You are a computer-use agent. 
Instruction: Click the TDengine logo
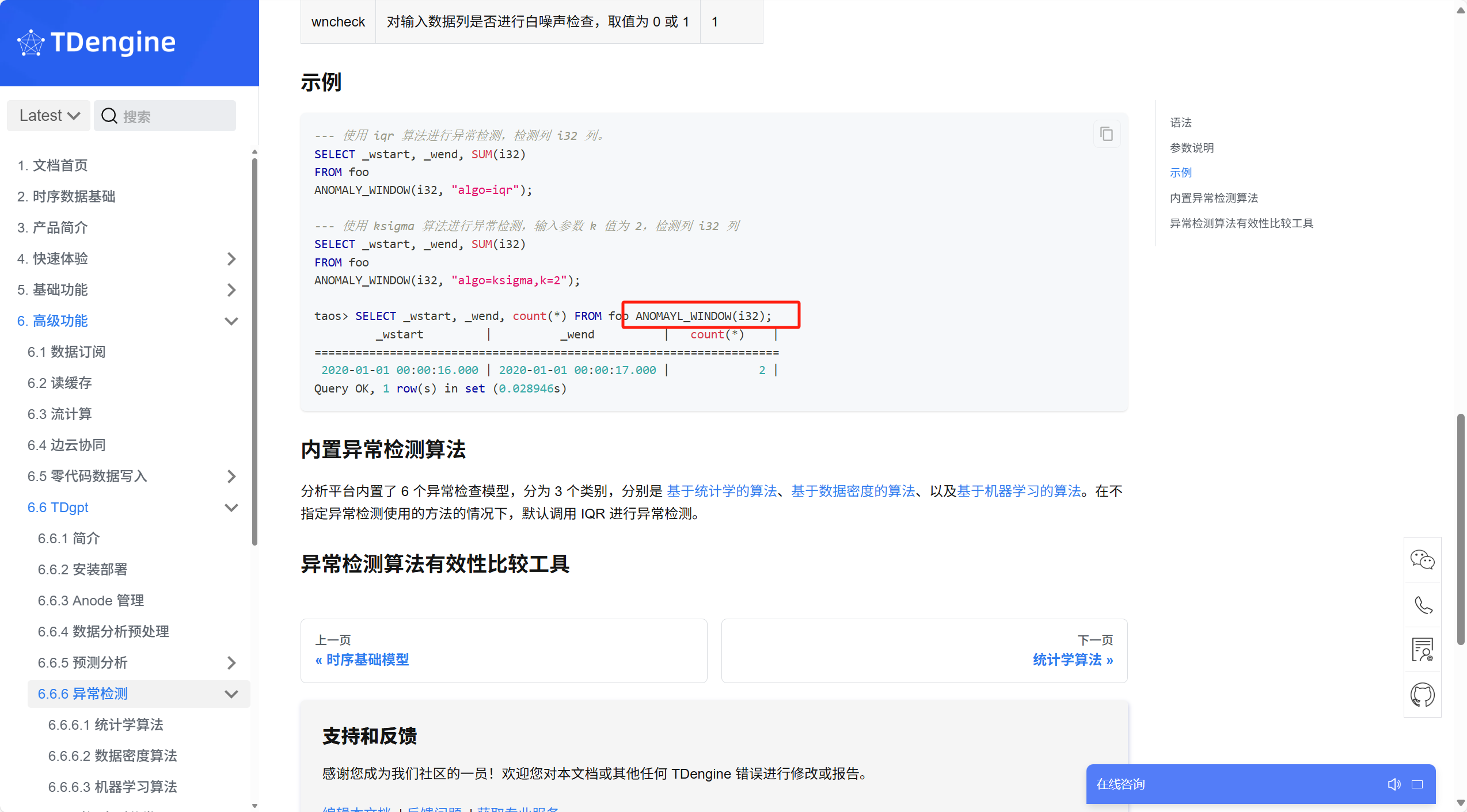[x=97, y=43]
